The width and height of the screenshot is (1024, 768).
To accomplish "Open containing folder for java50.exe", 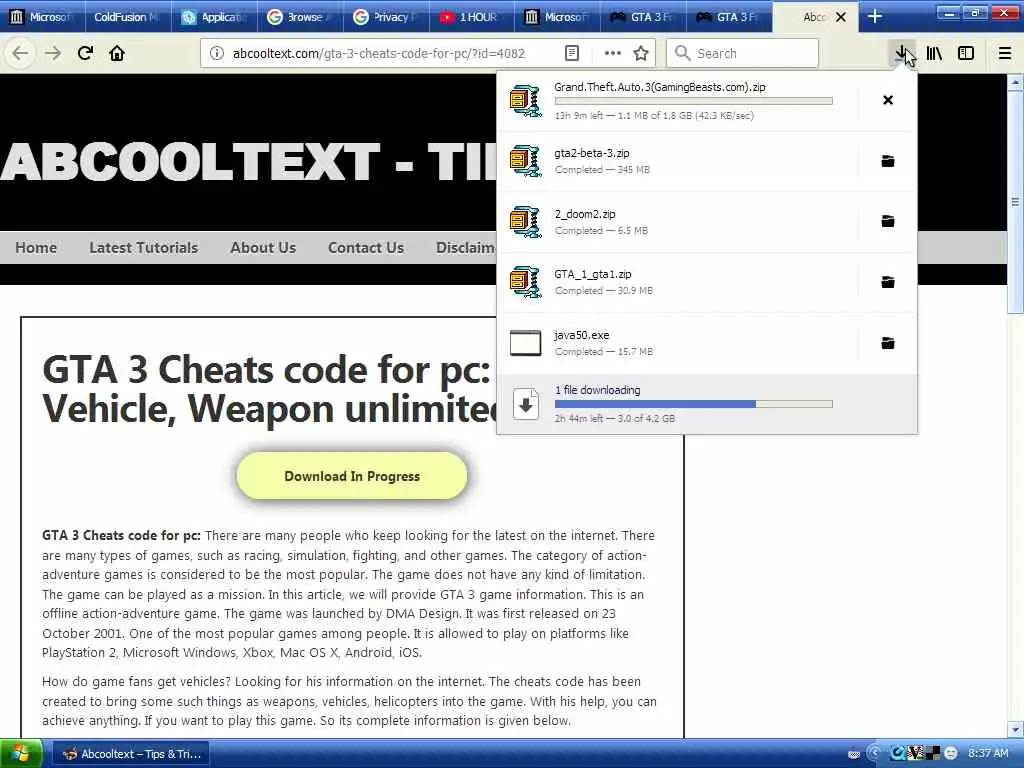I will [888, 342].
